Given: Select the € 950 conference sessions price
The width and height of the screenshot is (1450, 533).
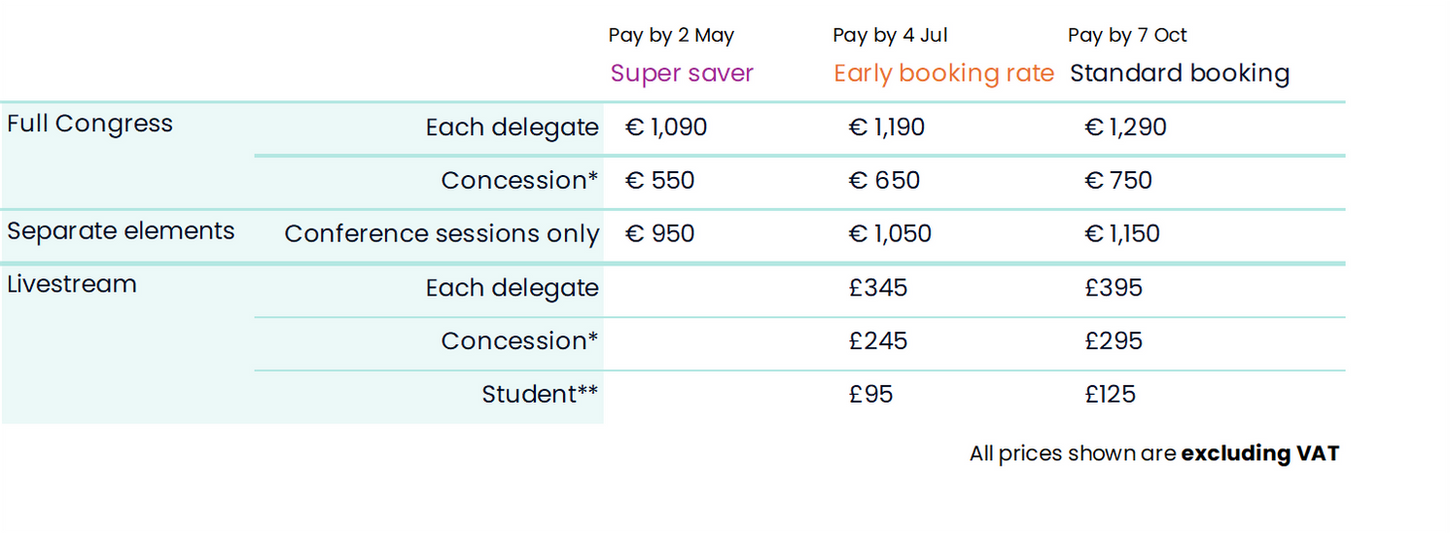Looking at the screenshot, I should [660, 234].
